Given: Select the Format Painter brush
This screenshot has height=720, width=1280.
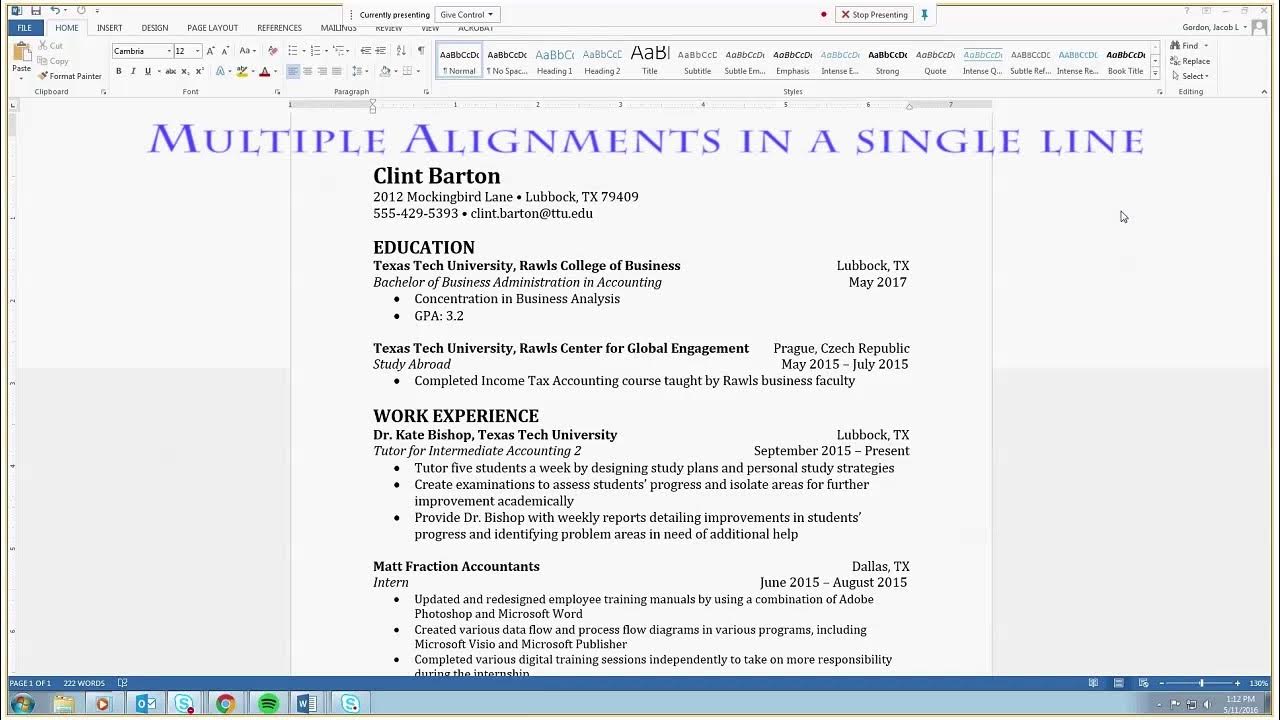Looking at the screenshot, I should (x=70, y=76).
